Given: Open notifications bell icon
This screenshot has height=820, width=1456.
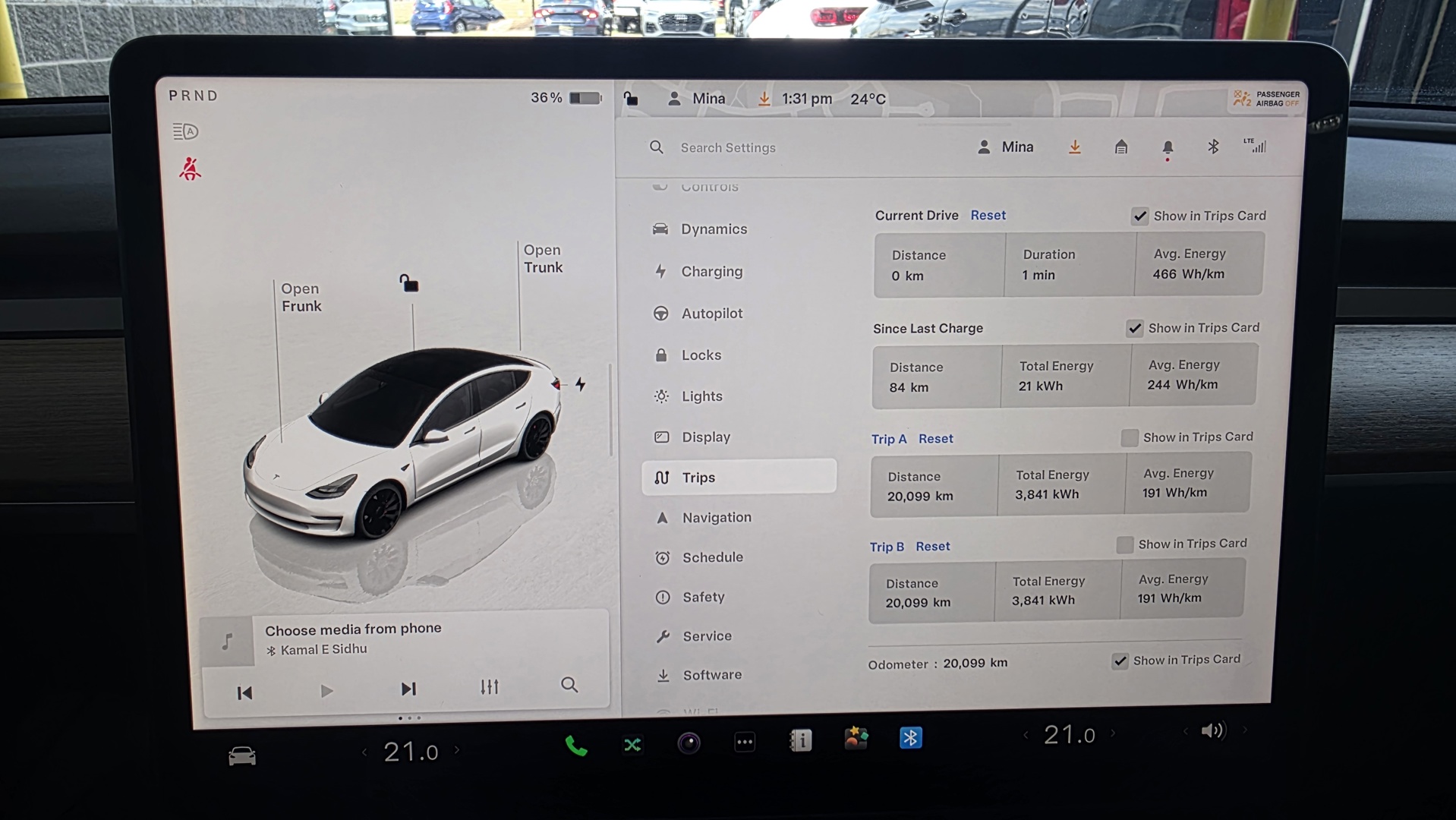Looking at the screenshot, I should pos(1168,148).
